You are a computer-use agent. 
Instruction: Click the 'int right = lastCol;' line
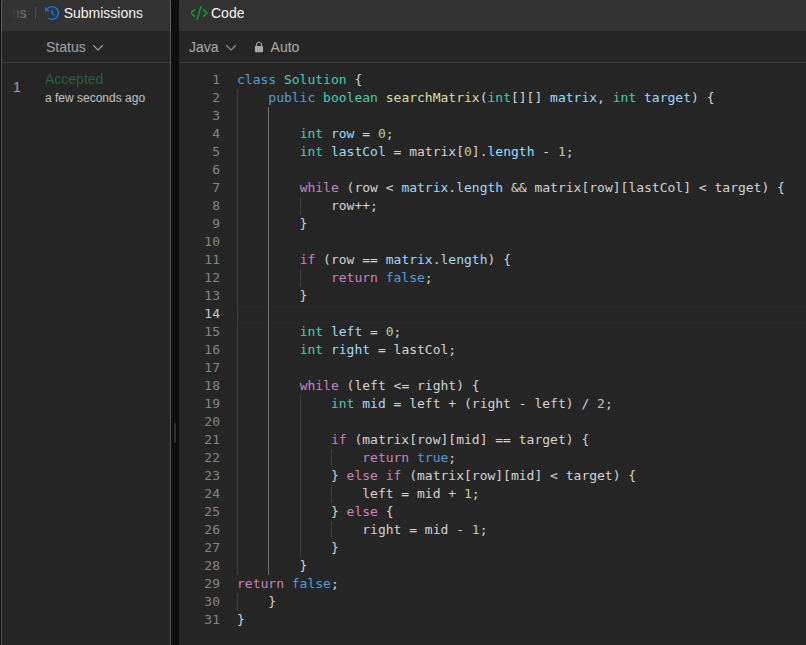coord(377,349)
